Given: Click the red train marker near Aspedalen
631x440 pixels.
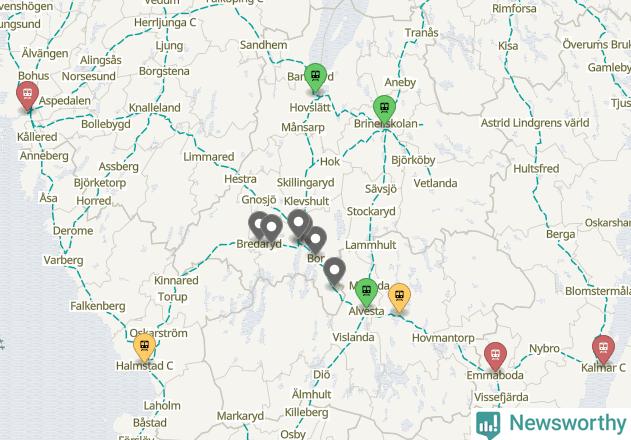Looking at the screenshot, I should tap(27, 96).
